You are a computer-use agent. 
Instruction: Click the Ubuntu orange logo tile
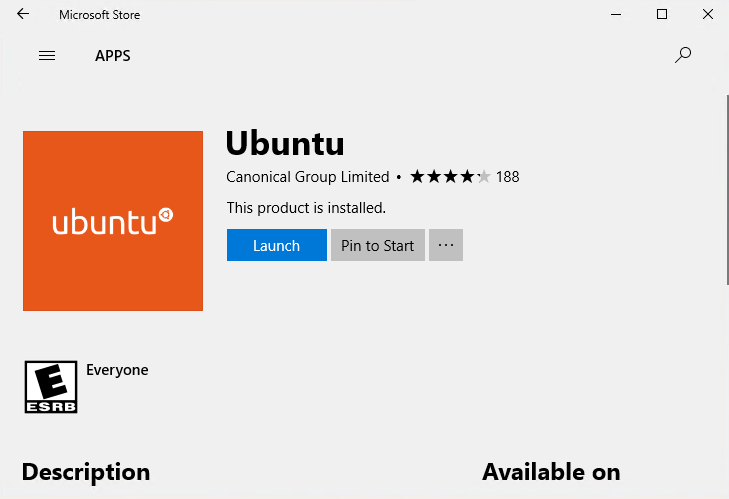113,221
